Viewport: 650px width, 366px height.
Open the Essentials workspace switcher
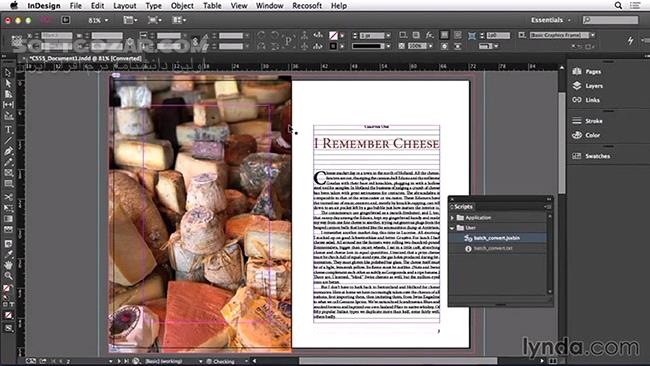click(x=551, y=20)
